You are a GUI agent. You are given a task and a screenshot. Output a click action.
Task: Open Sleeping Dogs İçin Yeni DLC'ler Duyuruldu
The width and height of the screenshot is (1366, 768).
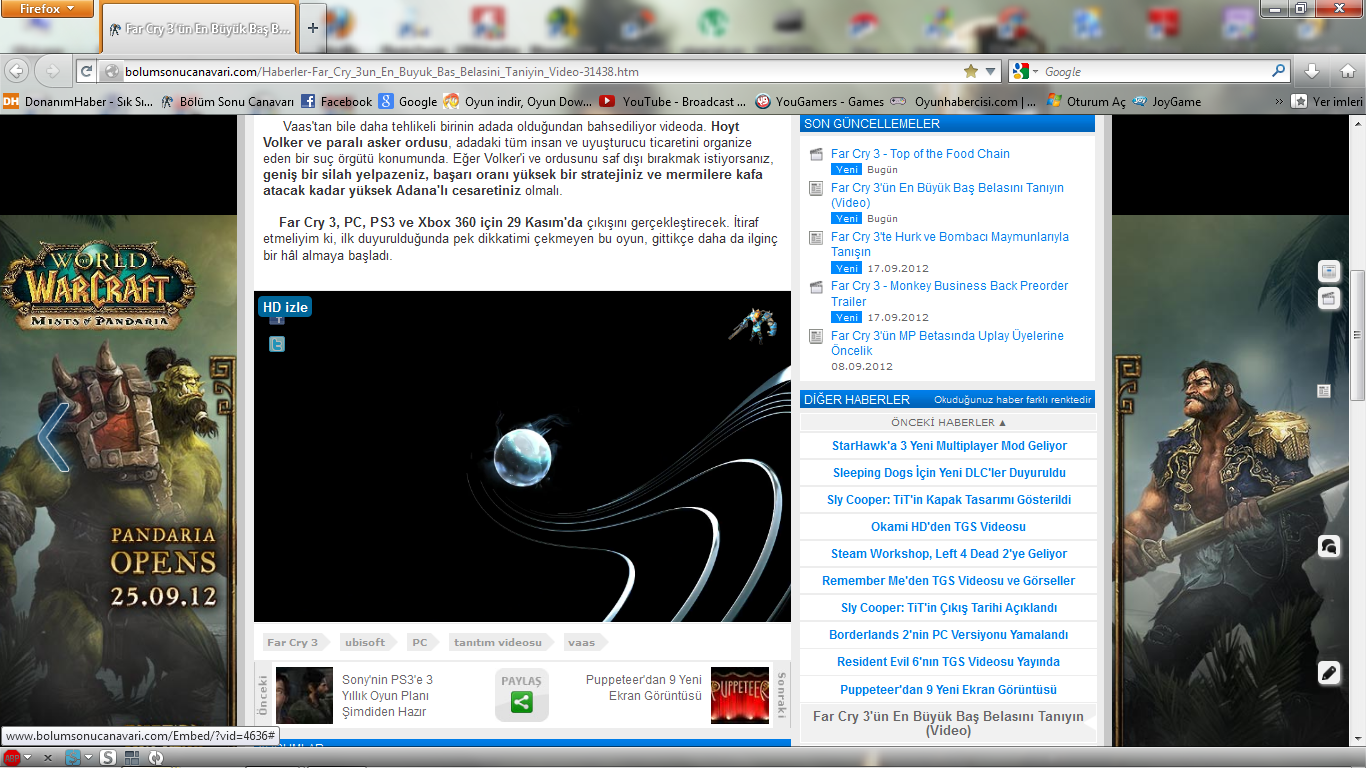tap(949, 473)
